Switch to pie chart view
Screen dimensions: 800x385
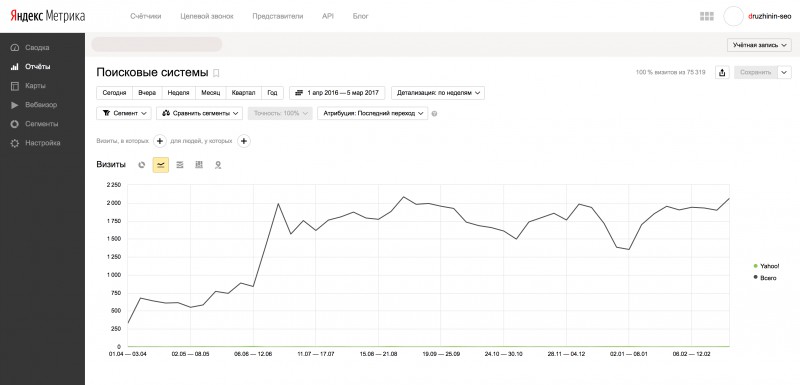142,165
